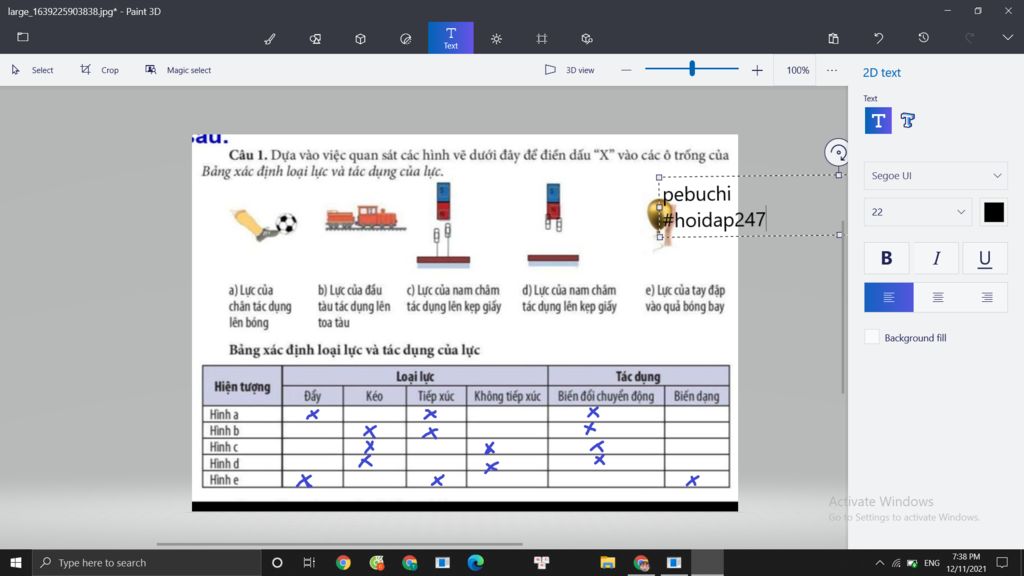Open the Segoe UI font dropdown
This screenshot has width=1024, height=576.
(x=936, y=176)
